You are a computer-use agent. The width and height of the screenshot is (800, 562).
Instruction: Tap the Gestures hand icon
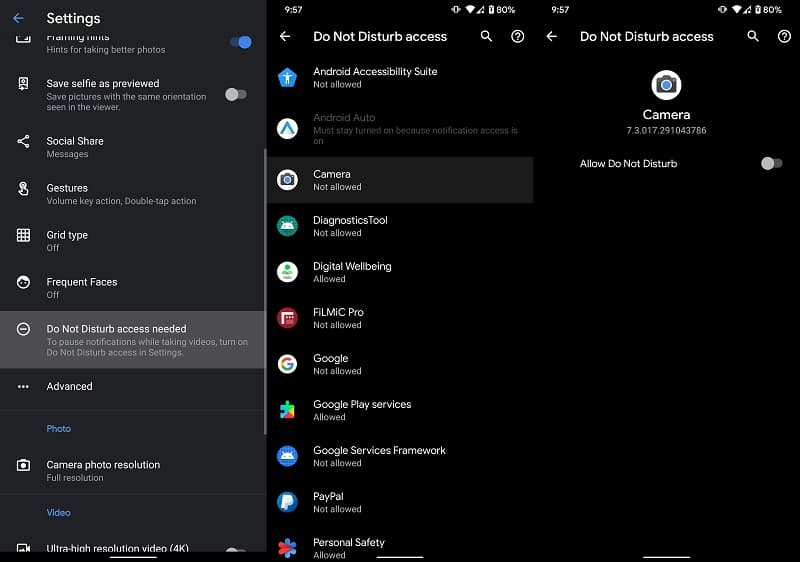coord(23,188)
